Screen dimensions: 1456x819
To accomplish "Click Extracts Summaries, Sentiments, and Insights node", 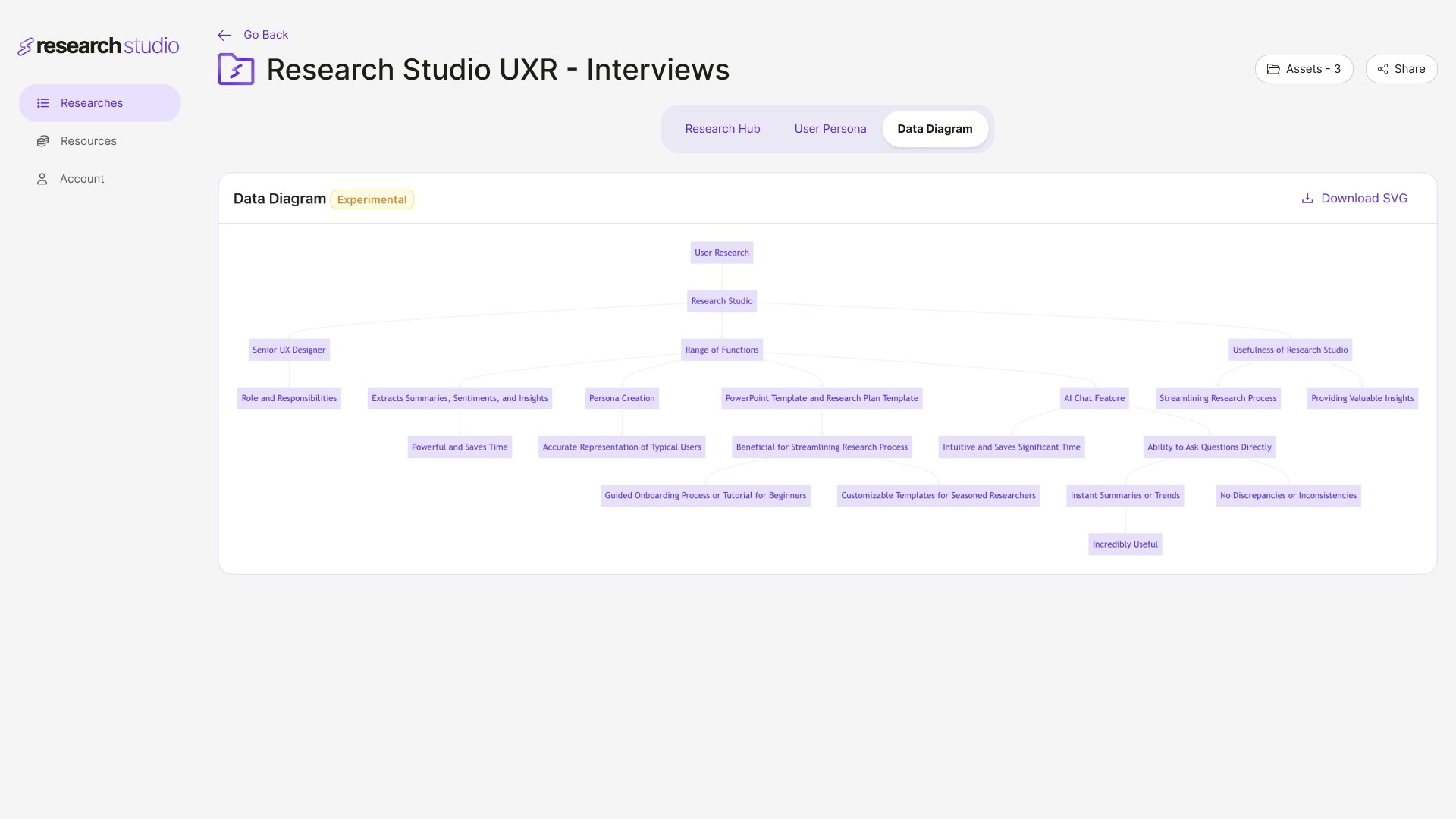I will tap(460, 398).
